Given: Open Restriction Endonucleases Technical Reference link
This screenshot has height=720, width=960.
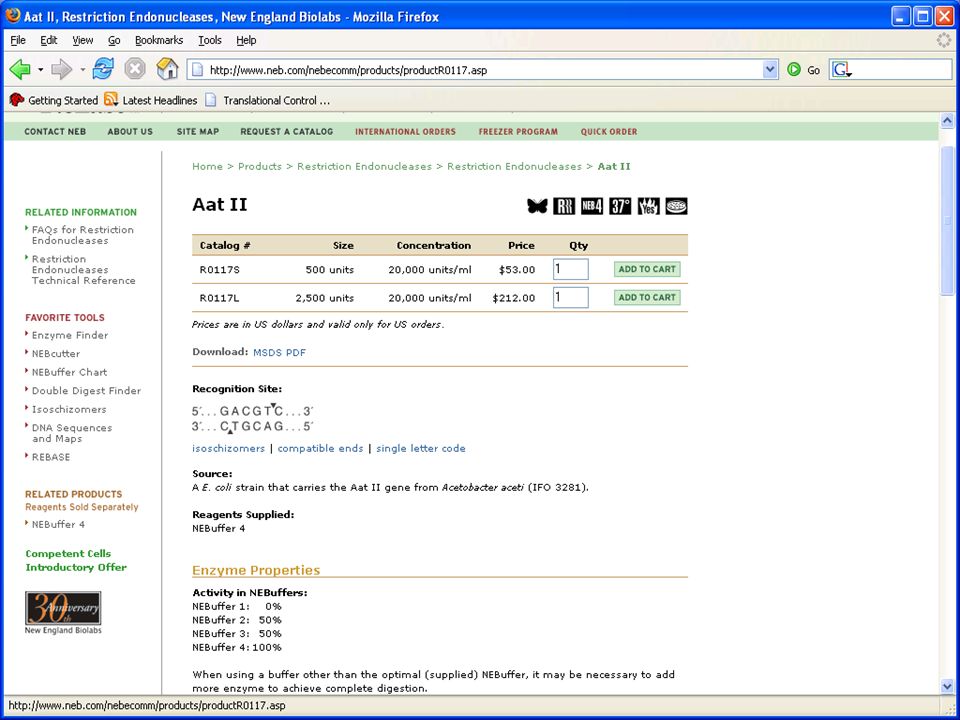Looking at the screenshot, I should click(84, 270).
